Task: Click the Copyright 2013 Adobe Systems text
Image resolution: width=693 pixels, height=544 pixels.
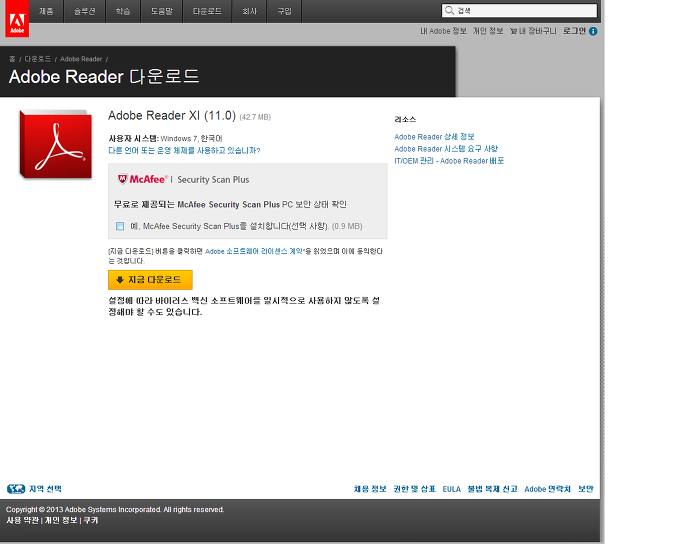Action: pyautogui.click(x=115, y=510)
